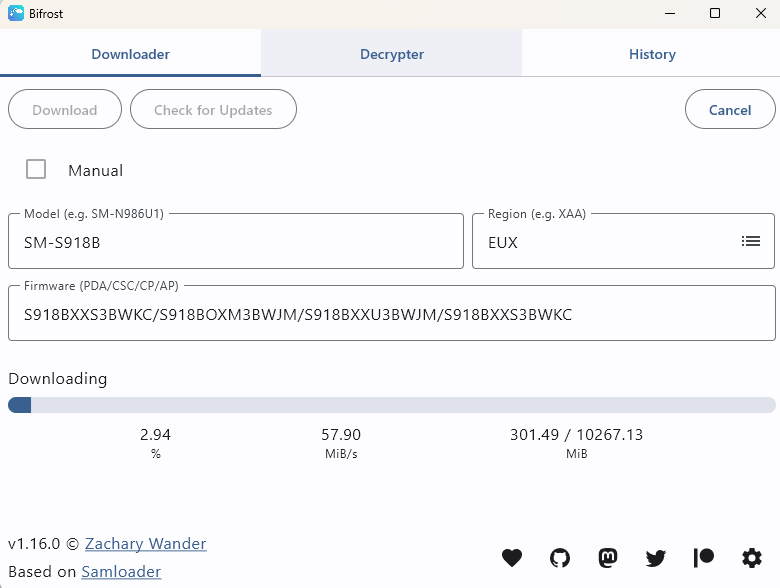
Task: Click the downloading progress bar
Action: [x=391, y=405]
